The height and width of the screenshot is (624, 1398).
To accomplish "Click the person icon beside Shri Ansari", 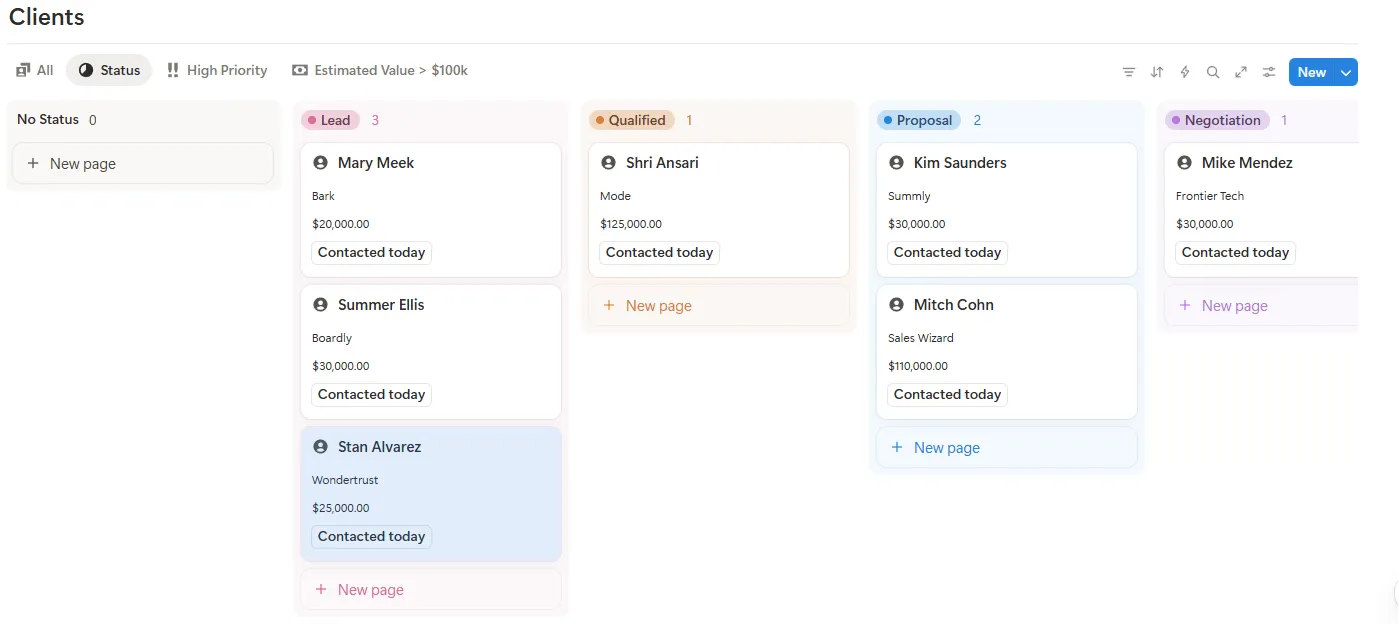I will click(608, 162).
